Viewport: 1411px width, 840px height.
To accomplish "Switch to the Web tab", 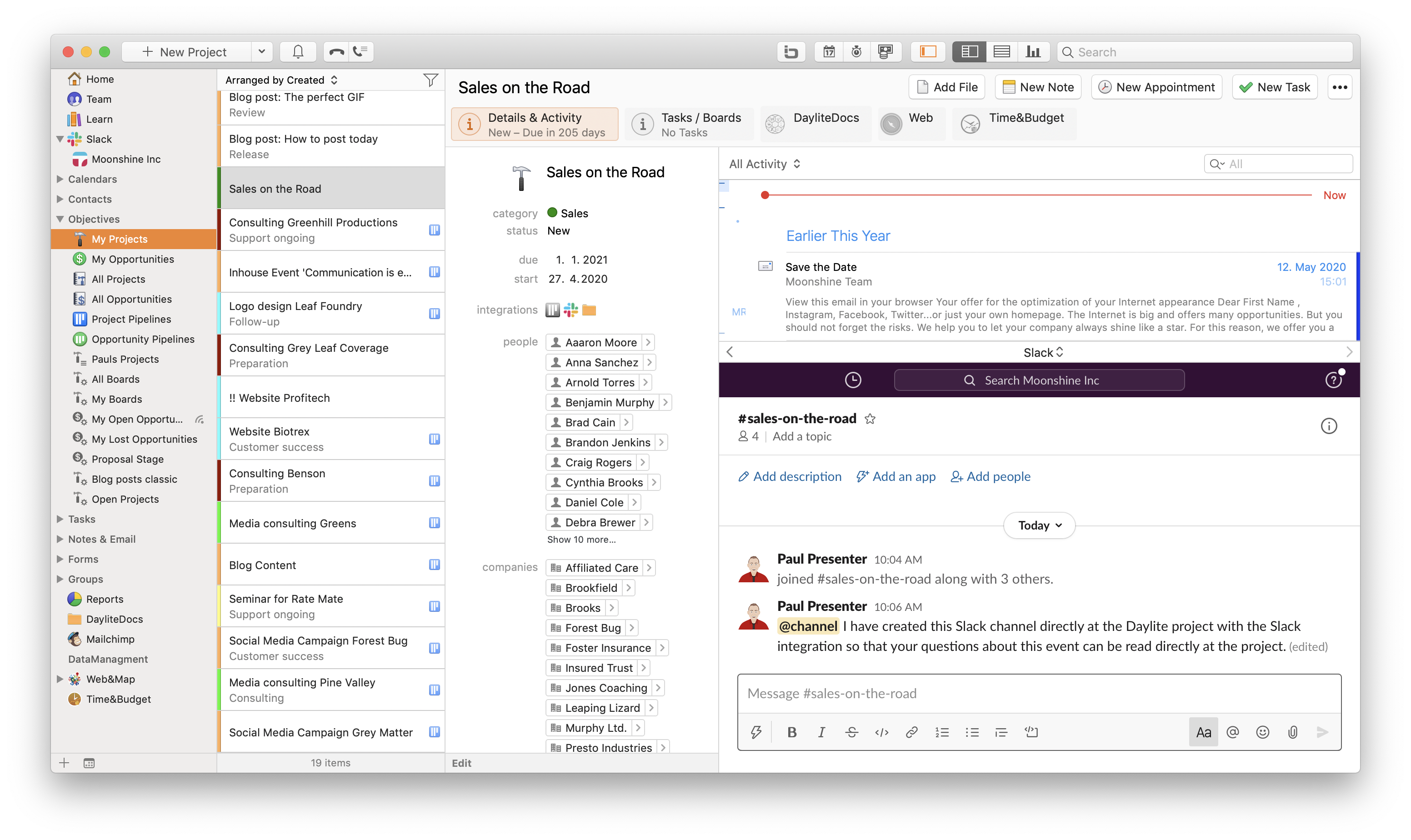I will [911, 124].
